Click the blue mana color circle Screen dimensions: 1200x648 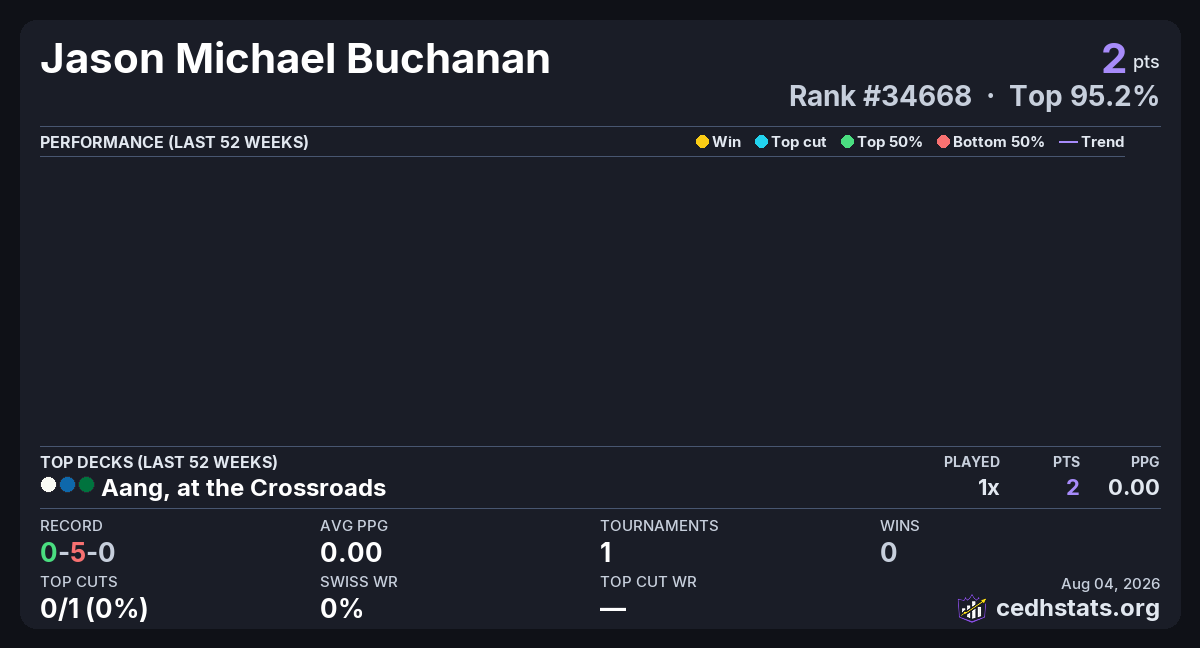click(67, 485)
